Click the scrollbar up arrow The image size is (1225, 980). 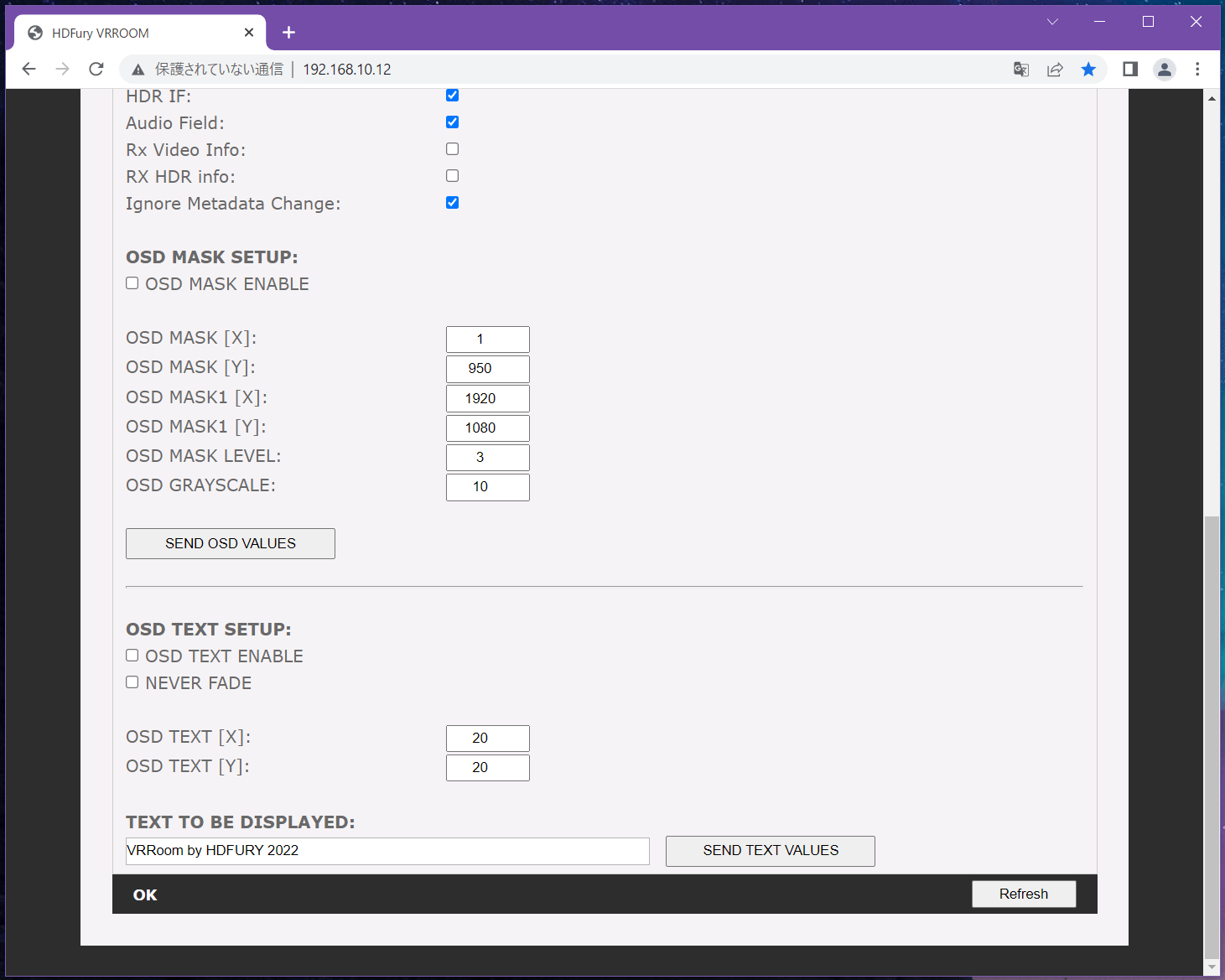pos(1212,98)
